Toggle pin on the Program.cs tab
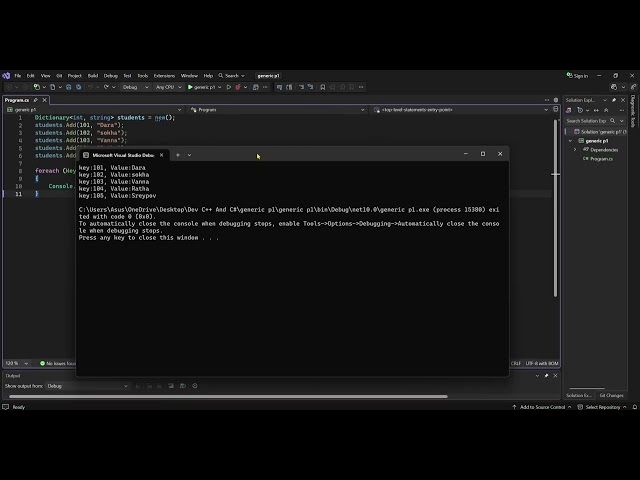 tap(36, 100)
